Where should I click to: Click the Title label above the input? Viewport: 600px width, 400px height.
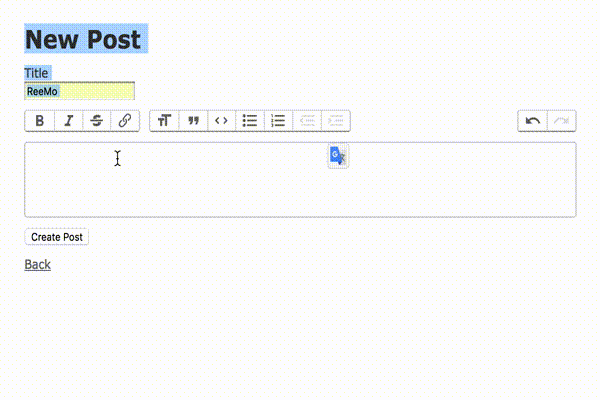tap(37, 73)
